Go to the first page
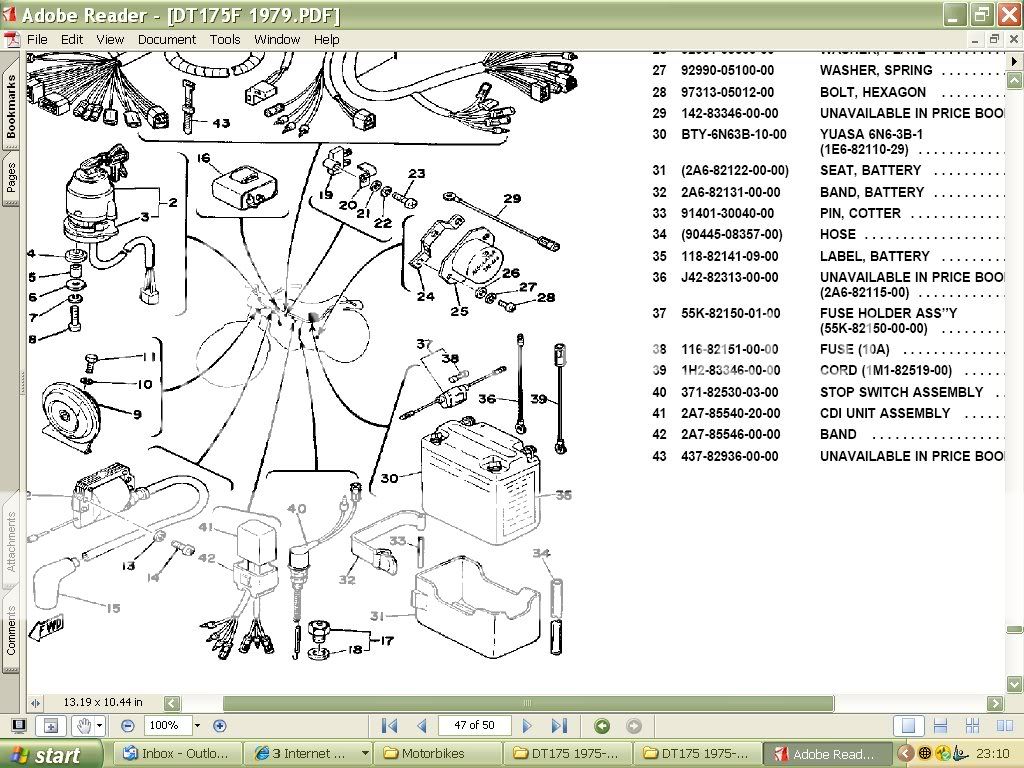Screen dimensions: 1024x768 coord(390,726)
